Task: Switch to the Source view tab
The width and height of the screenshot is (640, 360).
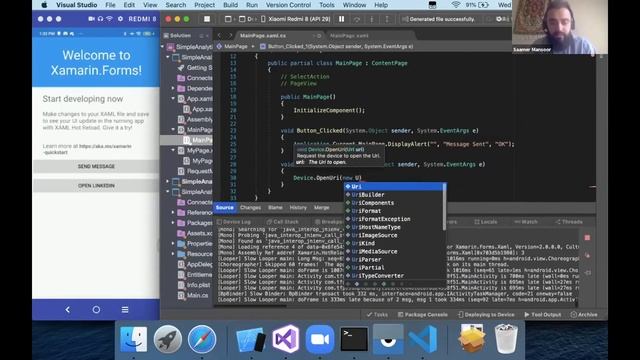Action: point(224,207)
